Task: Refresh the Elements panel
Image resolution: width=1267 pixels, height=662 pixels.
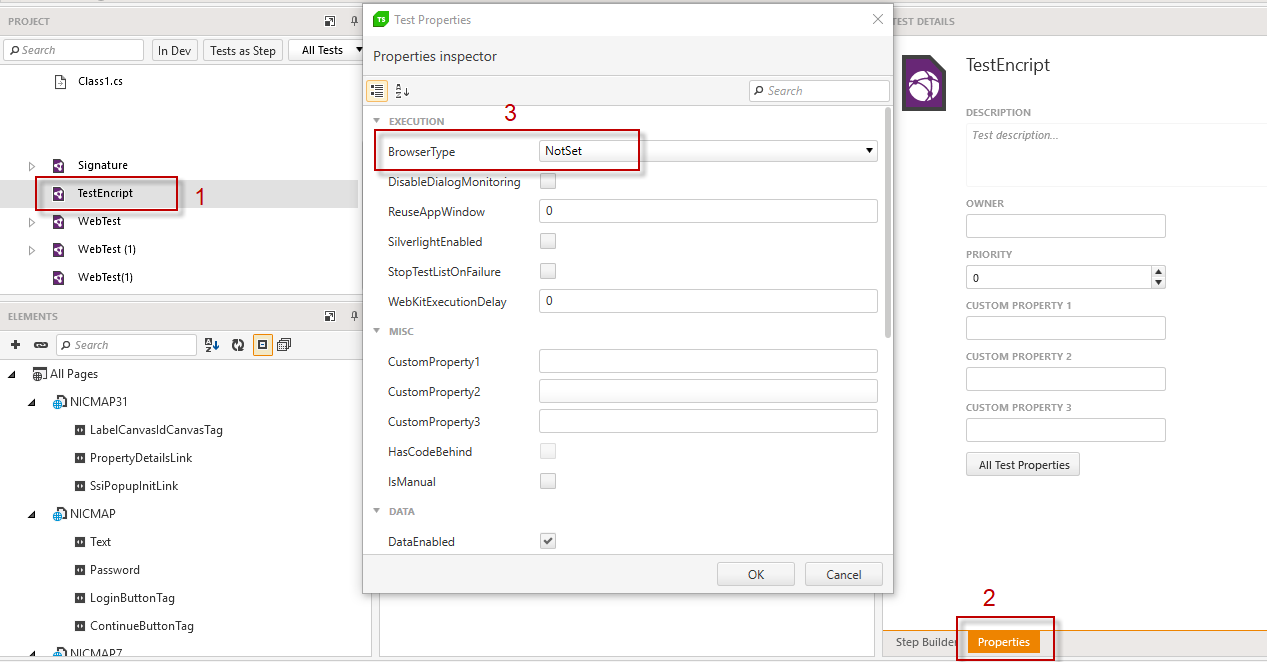Action: [238, 345]
